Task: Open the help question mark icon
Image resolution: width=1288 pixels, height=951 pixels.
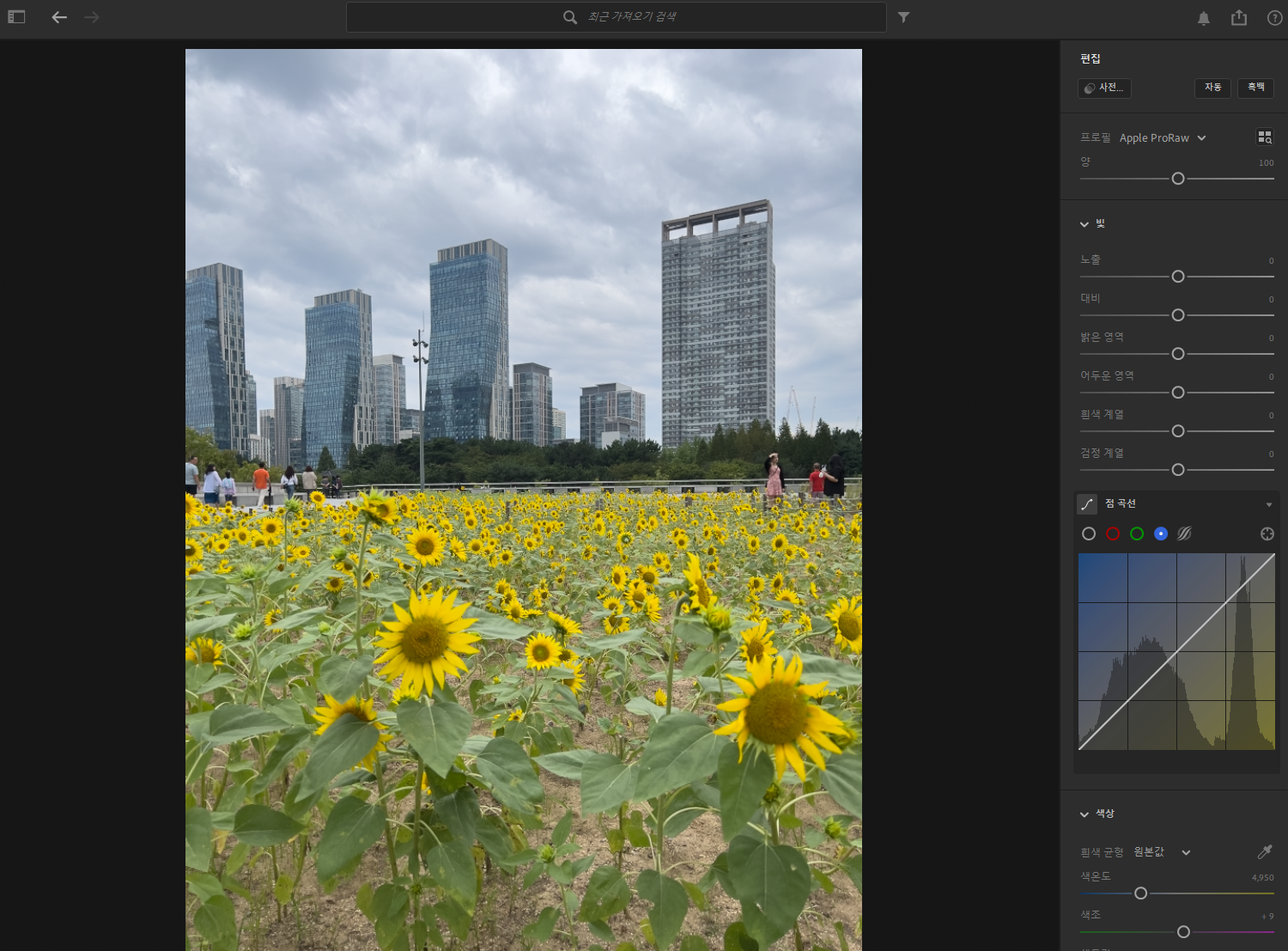Action: click(1275, 18)
